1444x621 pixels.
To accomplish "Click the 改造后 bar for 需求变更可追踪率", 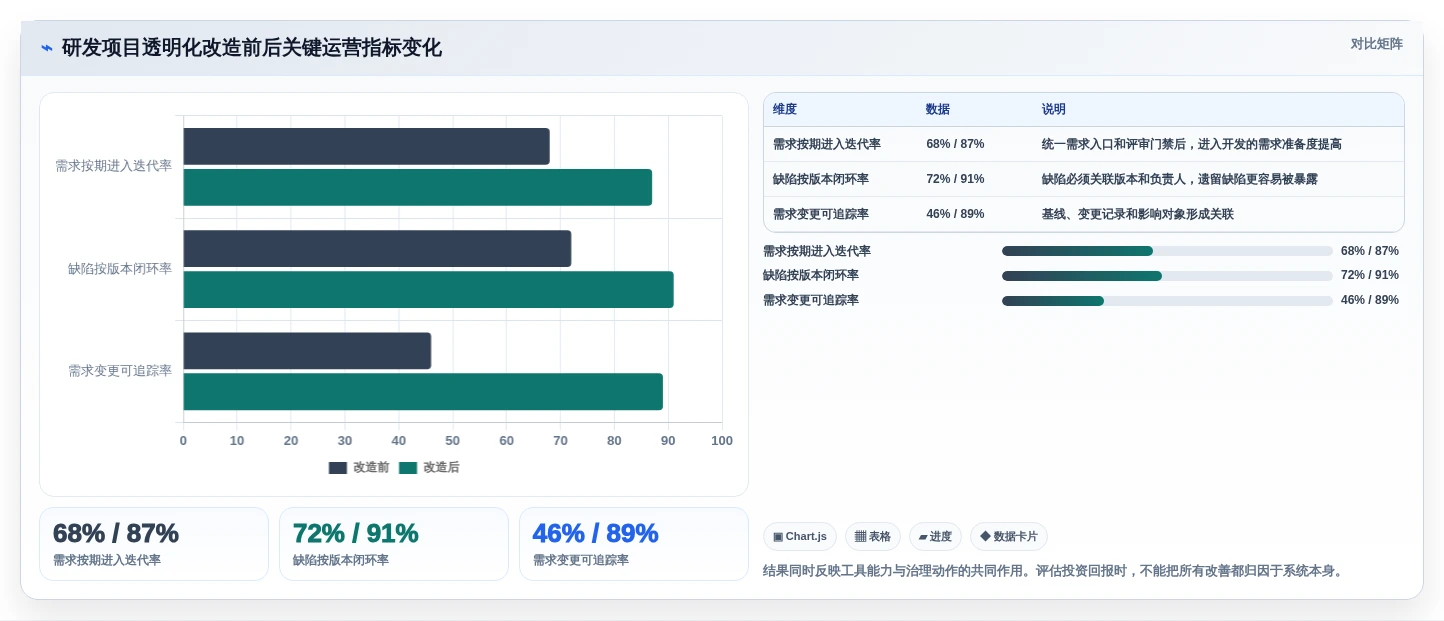I will (423, 392).
